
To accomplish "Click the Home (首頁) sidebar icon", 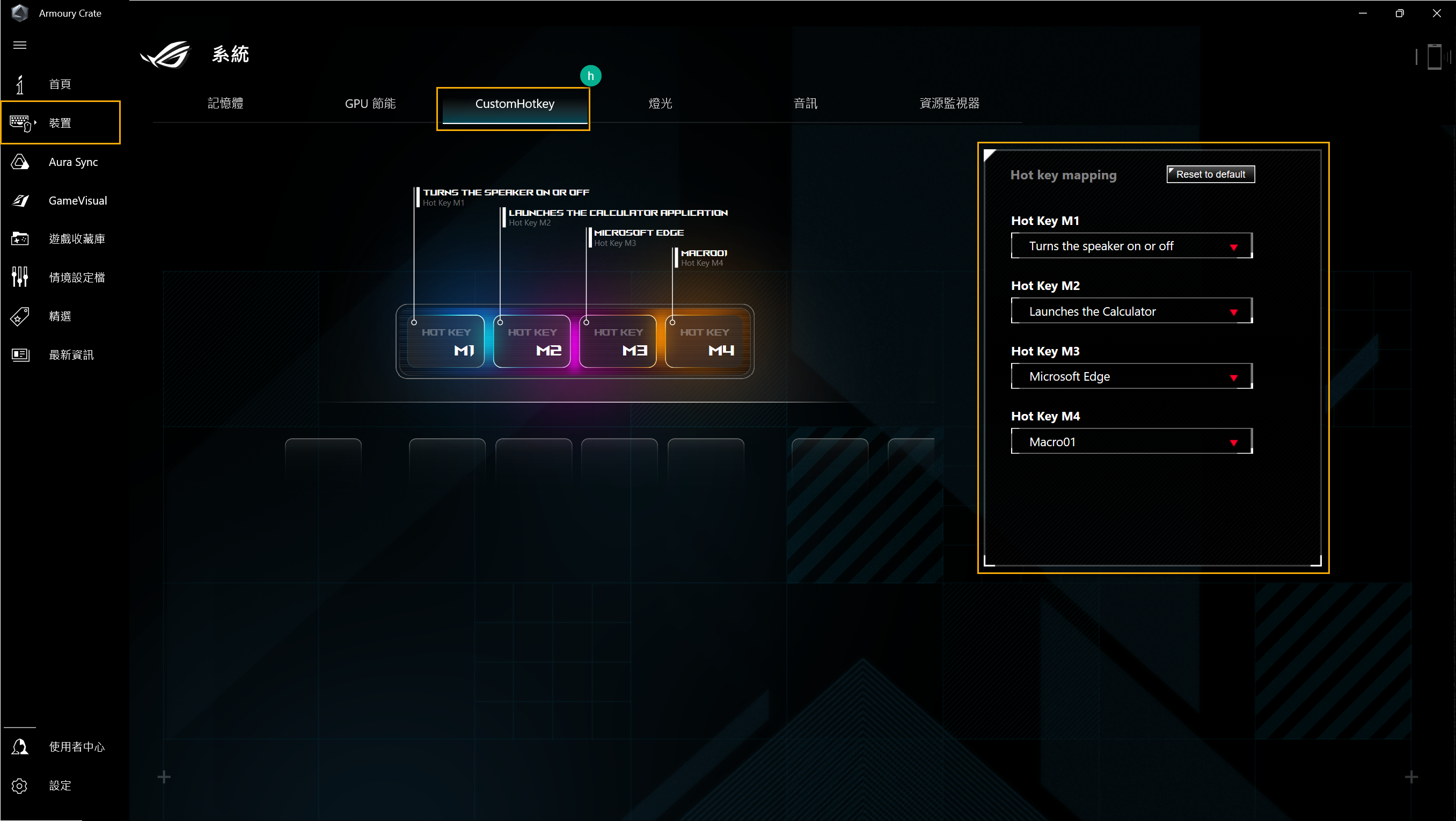I will click(x=20, y=84).
